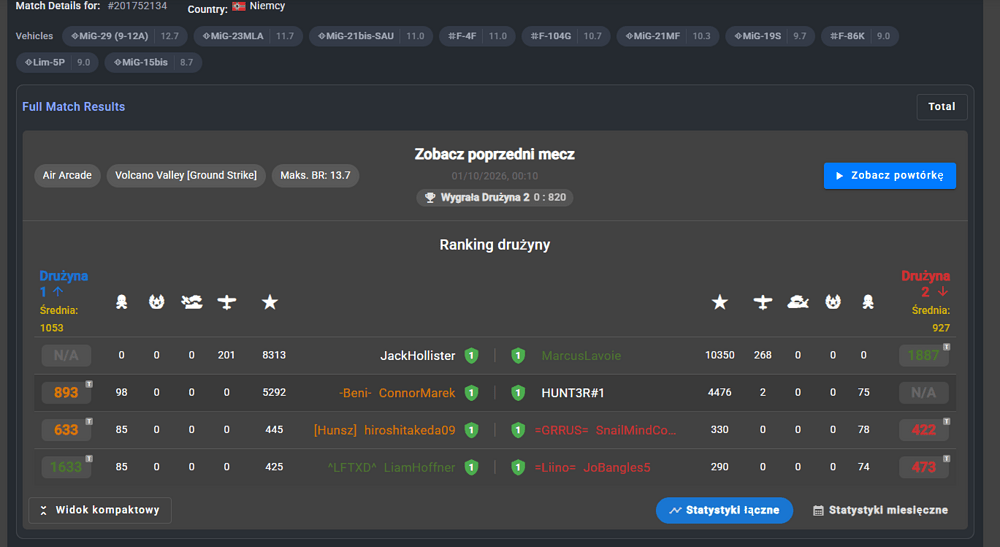The width and height of the screenshot is (1000, 547).
Task: Click the shield badge beside hiroshitakeda09
Action: tap(471, 430)
